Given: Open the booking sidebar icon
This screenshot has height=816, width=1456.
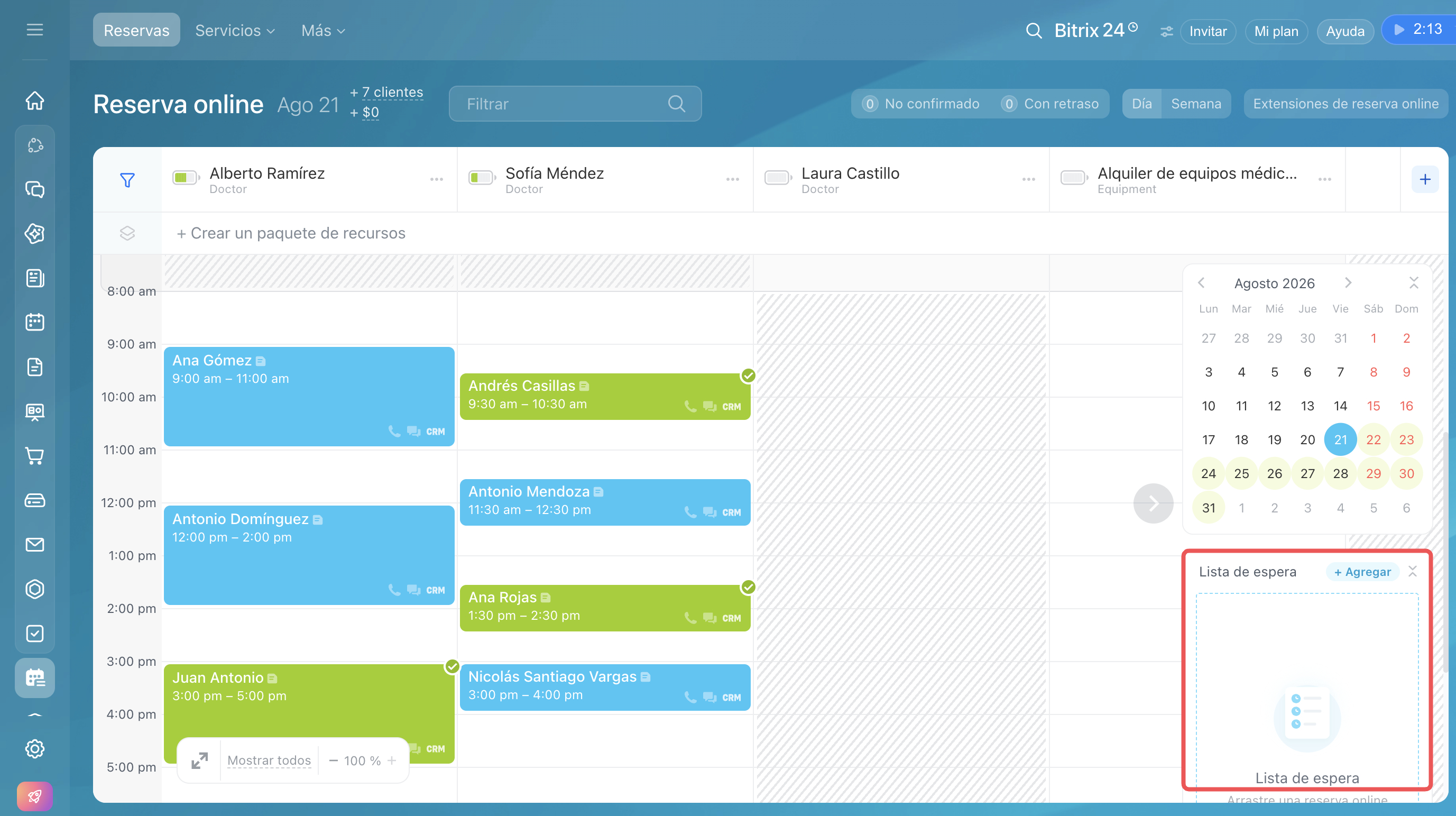Looking at the screenshot, I should point(34,677).
